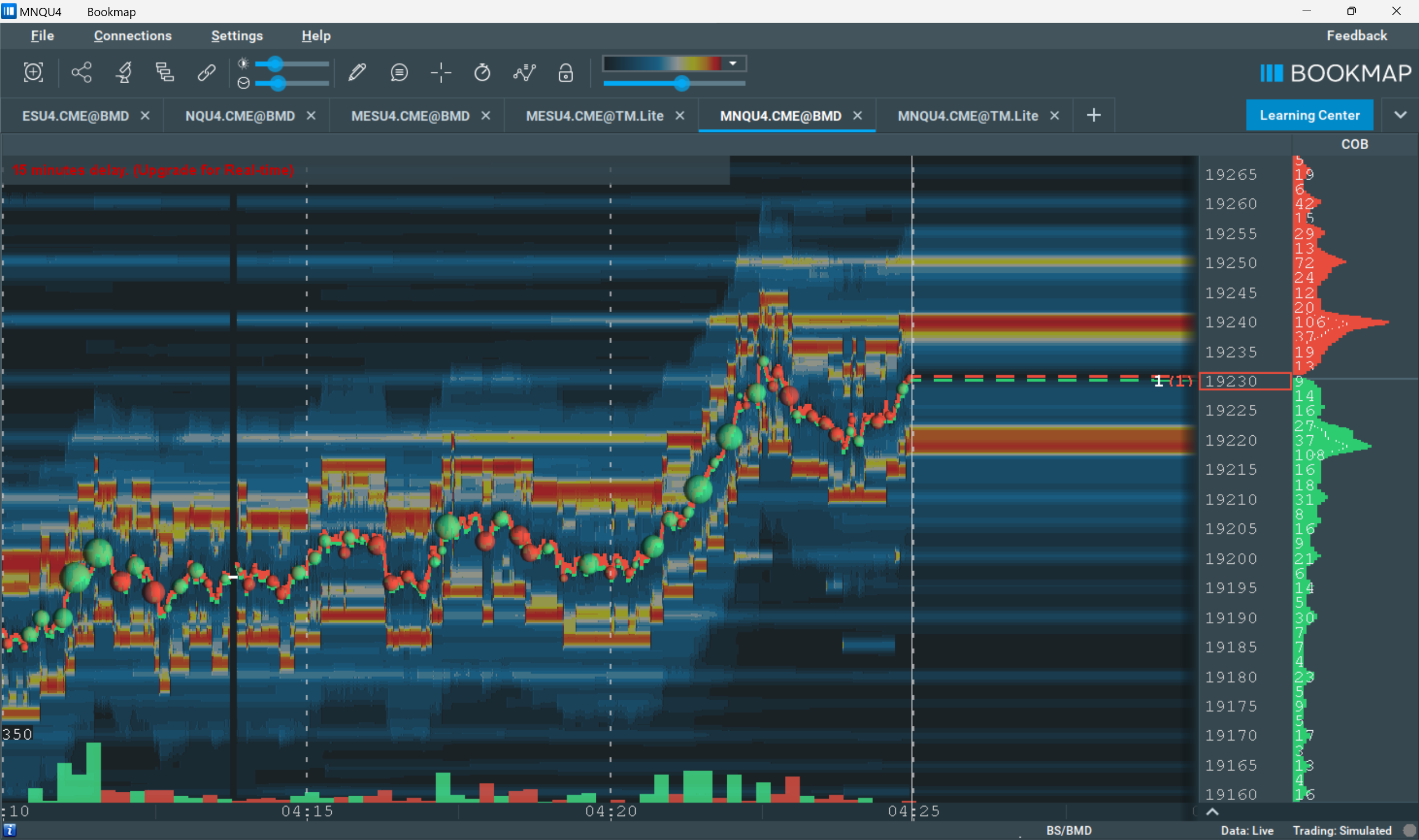Click the chain link icon
The height and width of the screenshot is (840, 1419).
(x=206, y=73)
